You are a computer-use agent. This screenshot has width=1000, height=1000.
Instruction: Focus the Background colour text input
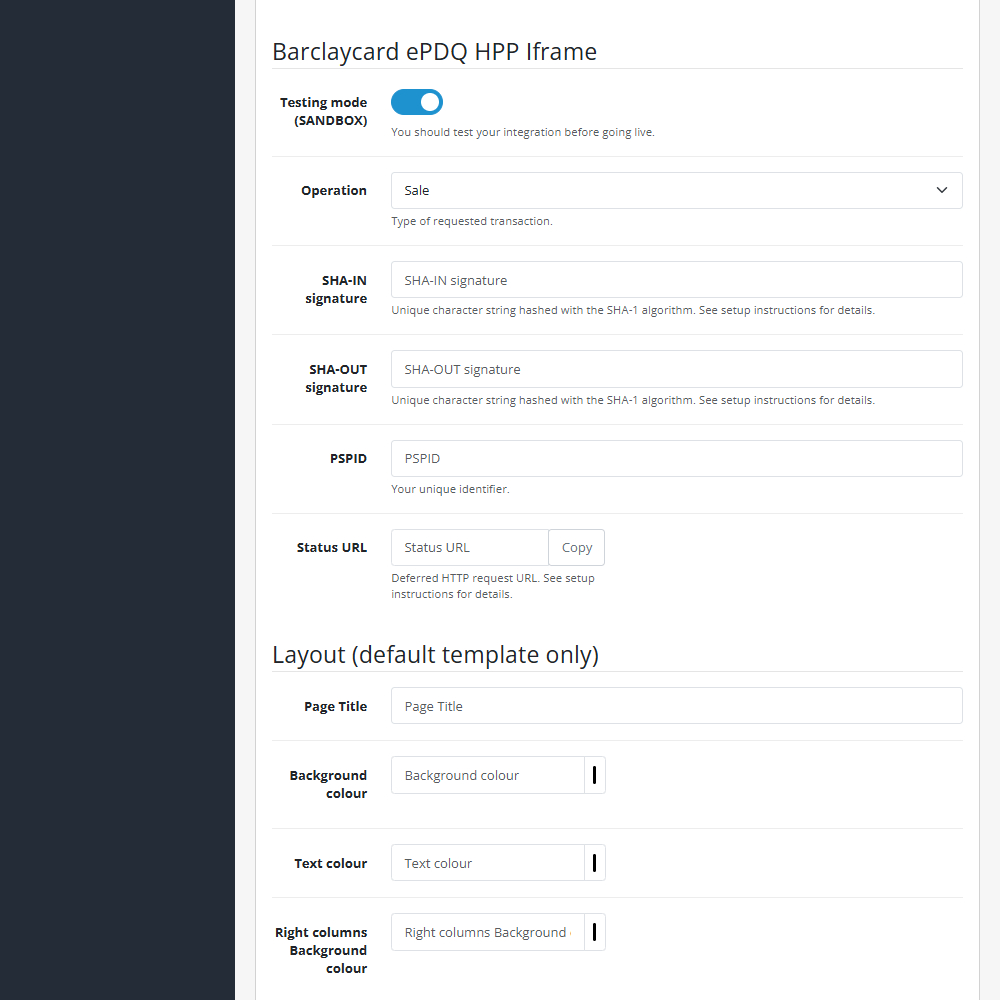[487, 775]
